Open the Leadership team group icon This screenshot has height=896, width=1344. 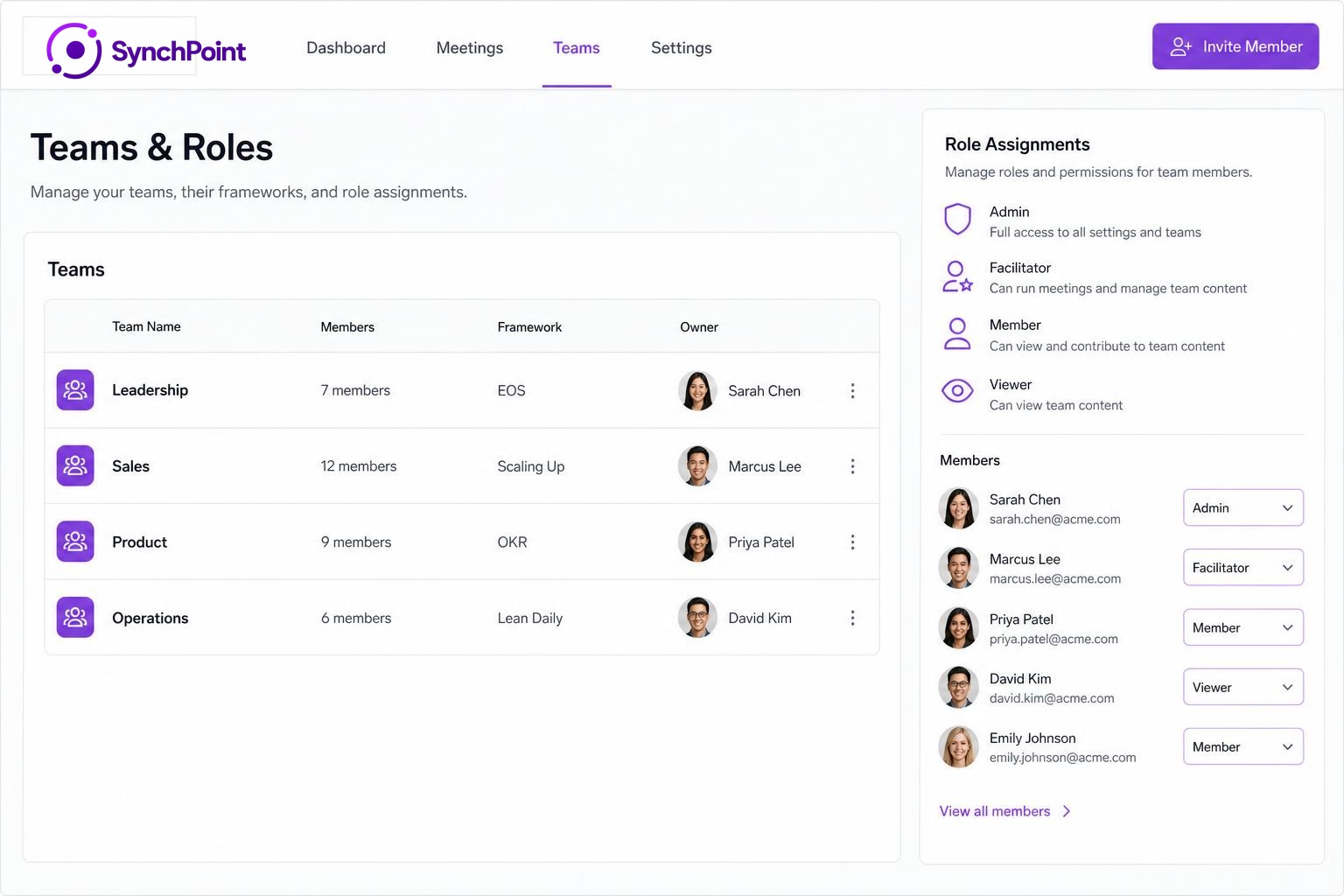75,390
